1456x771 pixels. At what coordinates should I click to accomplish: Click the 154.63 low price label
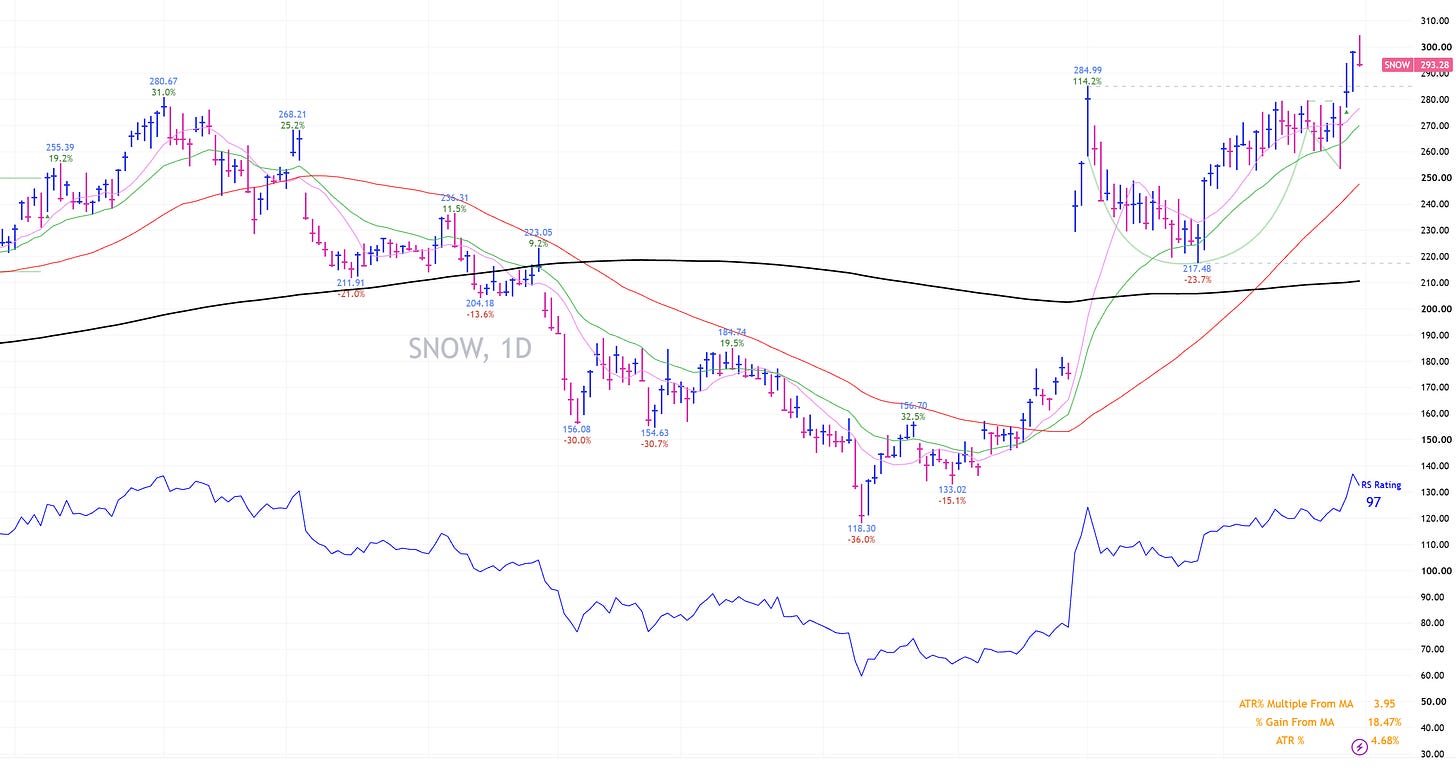pyautogui.click(x=656, y=433)
